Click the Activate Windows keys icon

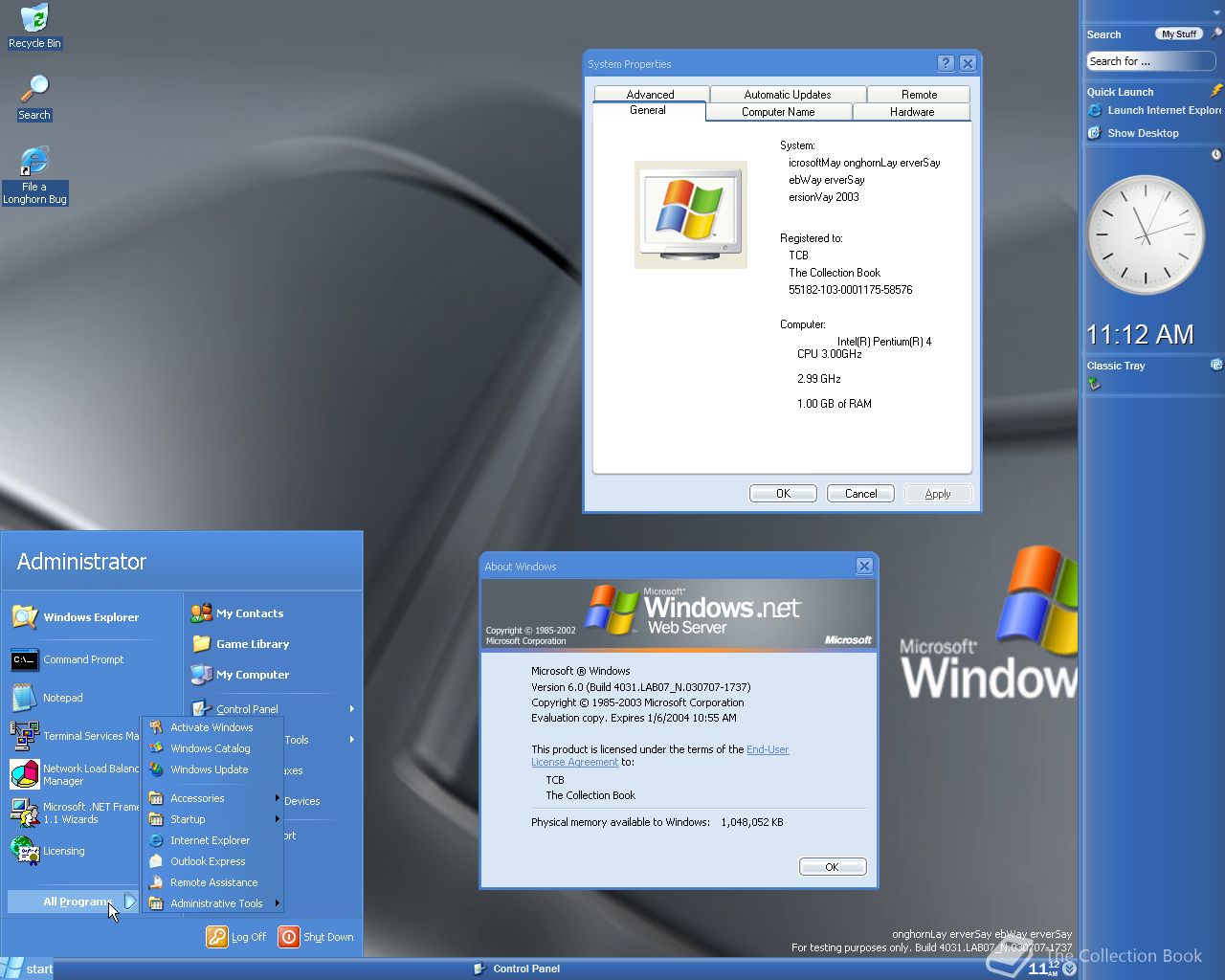tap(156, 727)
